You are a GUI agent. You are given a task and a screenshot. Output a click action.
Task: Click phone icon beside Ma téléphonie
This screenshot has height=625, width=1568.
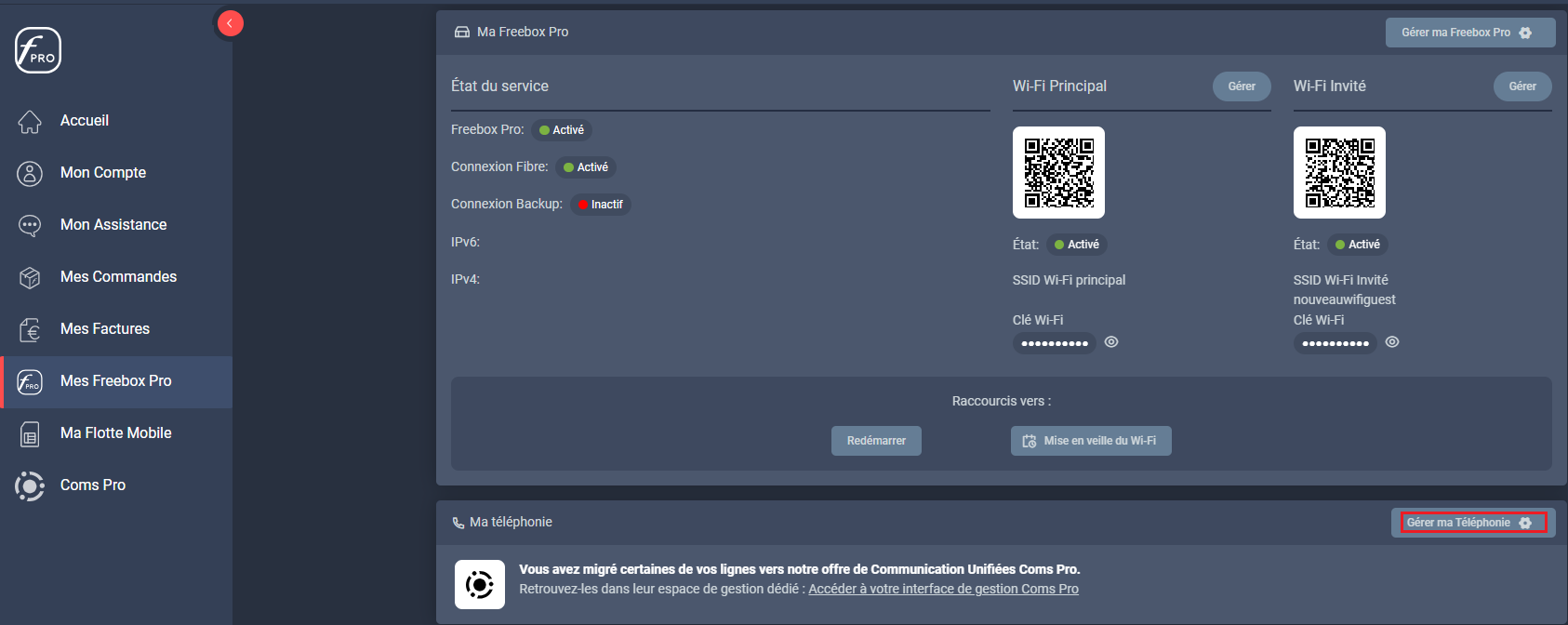pyautogui.click(x=458, y=523)
